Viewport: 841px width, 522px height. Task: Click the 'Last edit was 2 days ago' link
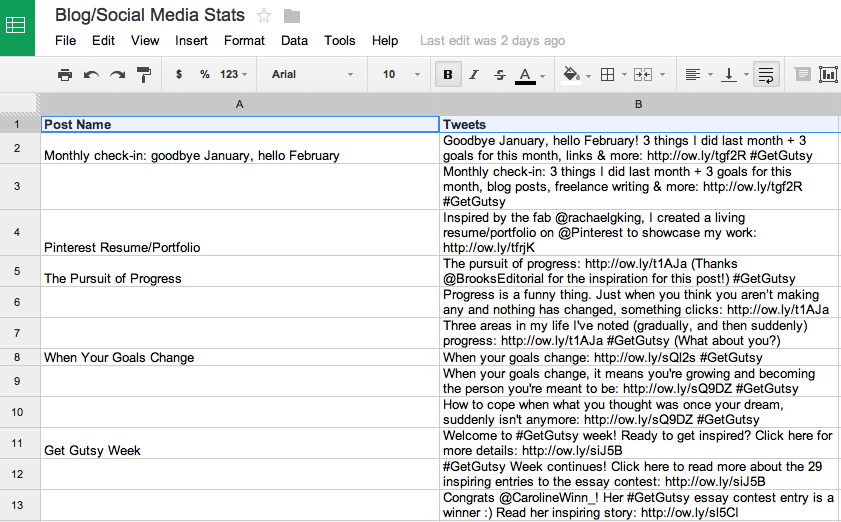[x=492, y=41]
